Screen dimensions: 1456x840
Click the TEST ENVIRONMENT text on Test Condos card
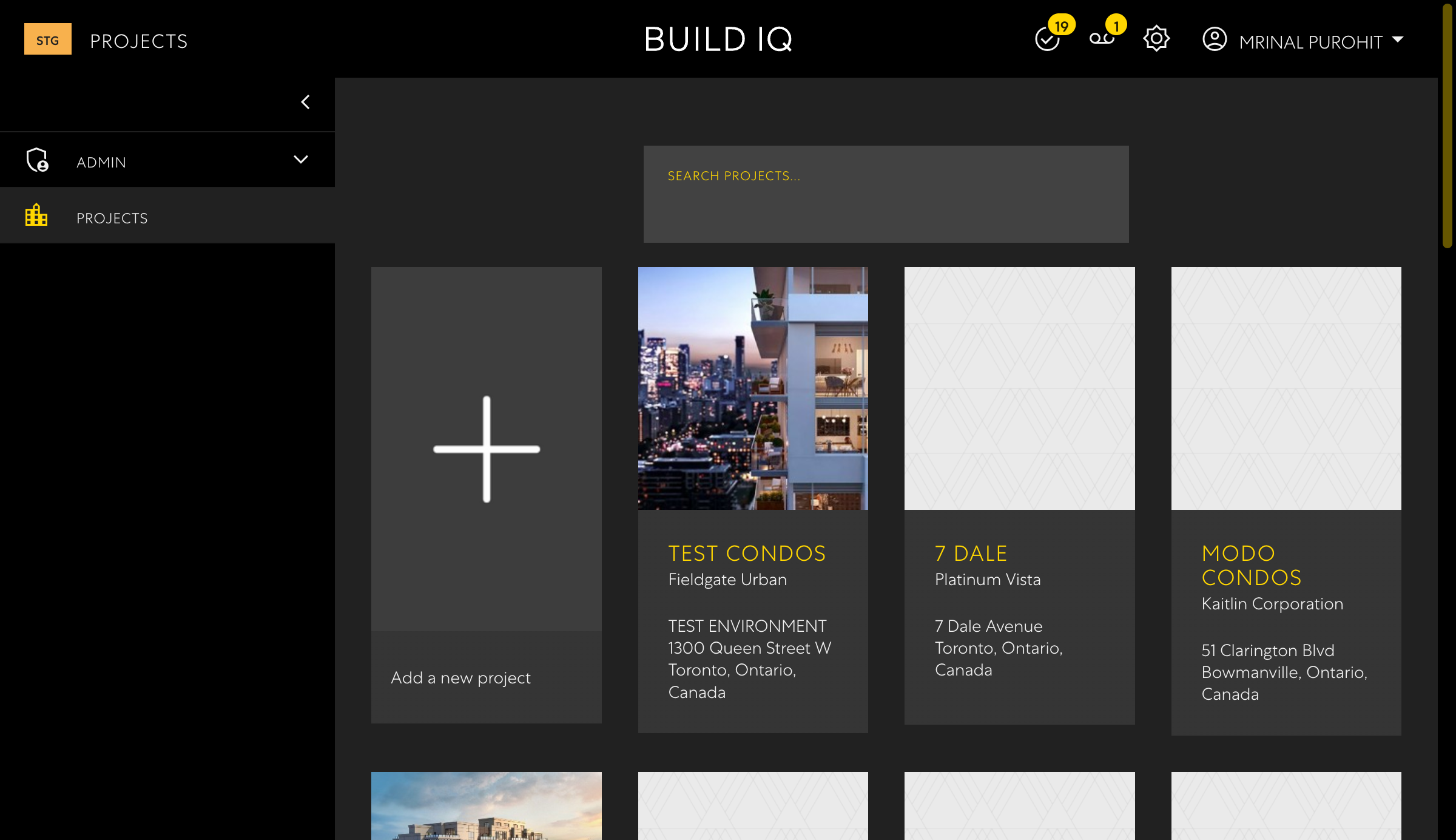[747, 626]
